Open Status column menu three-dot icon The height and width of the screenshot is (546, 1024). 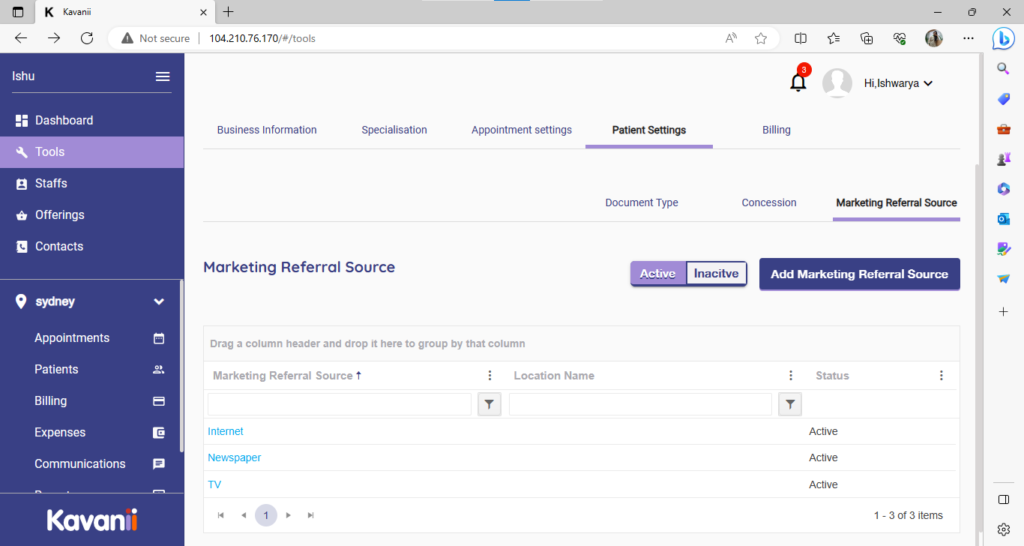(x=941, y=376)
